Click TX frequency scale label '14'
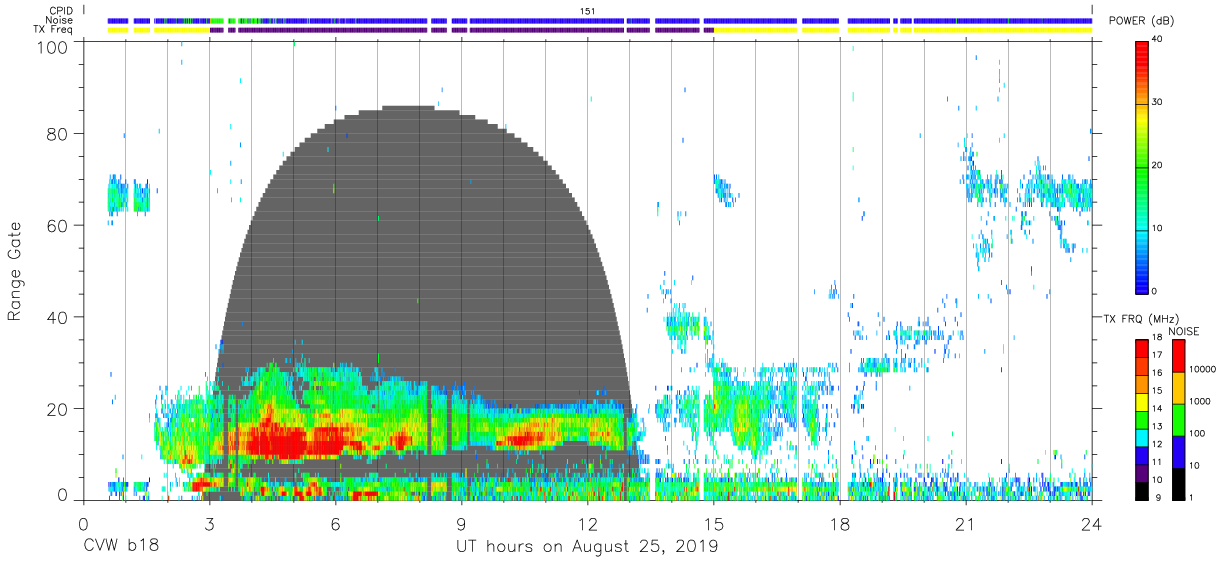This screenshot has height=567, width=1228. pyautogui.click(x=1159, y=408)
